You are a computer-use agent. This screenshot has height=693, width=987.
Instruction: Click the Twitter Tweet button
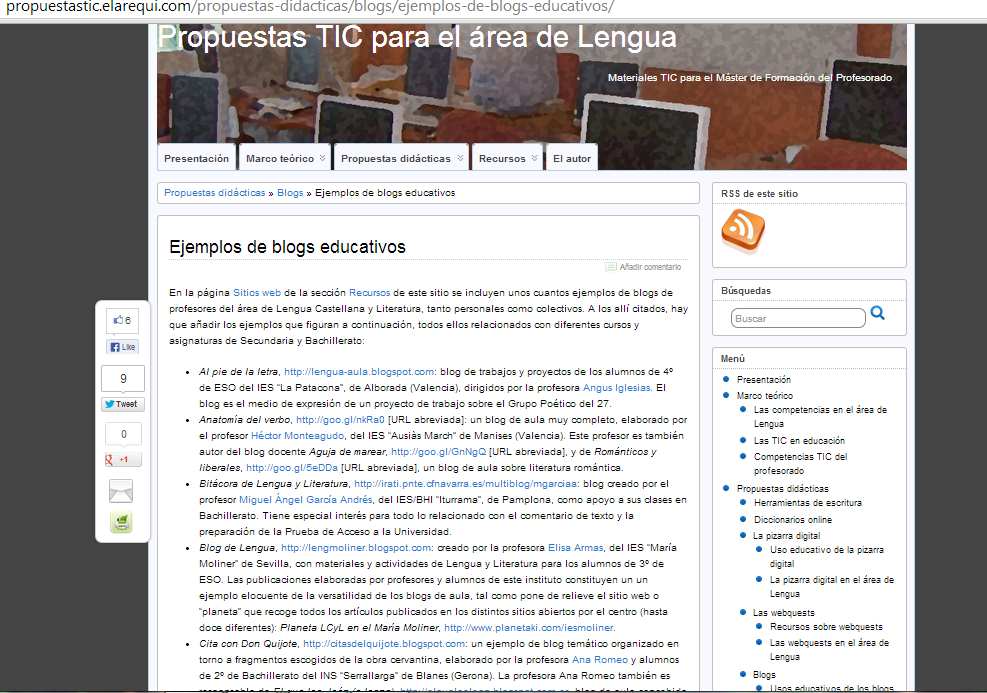(123, 404)
